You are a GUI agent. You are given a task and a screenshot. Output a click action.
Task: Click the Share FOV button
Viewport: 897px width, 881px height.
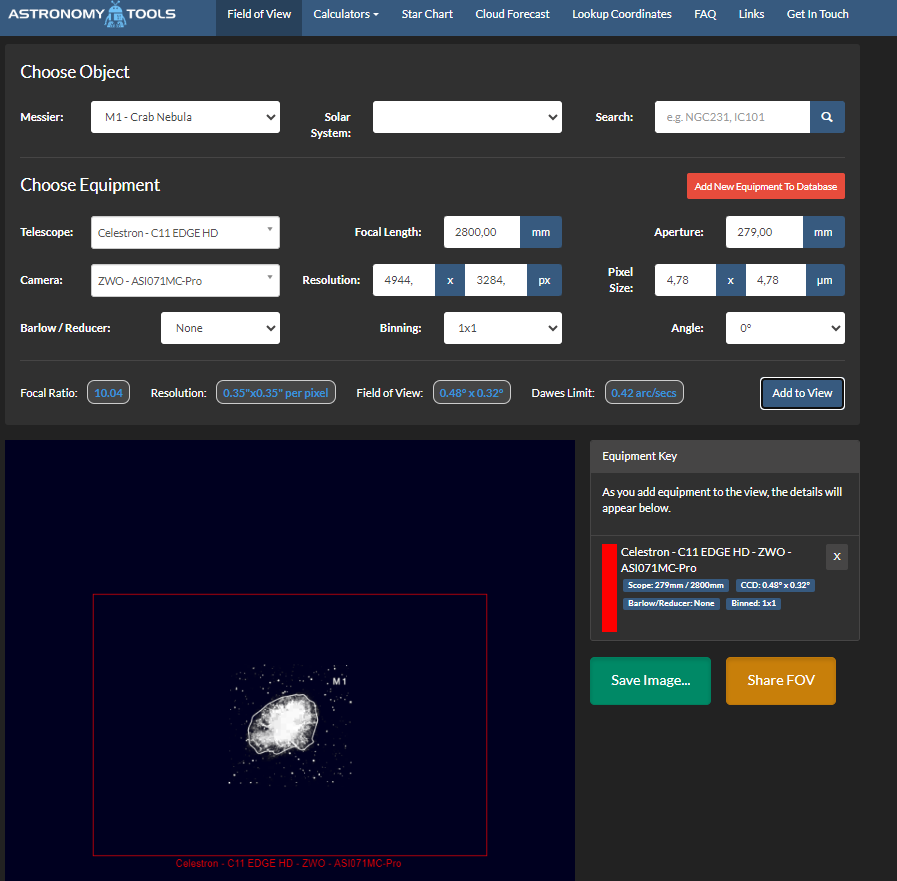click(781, 681)
